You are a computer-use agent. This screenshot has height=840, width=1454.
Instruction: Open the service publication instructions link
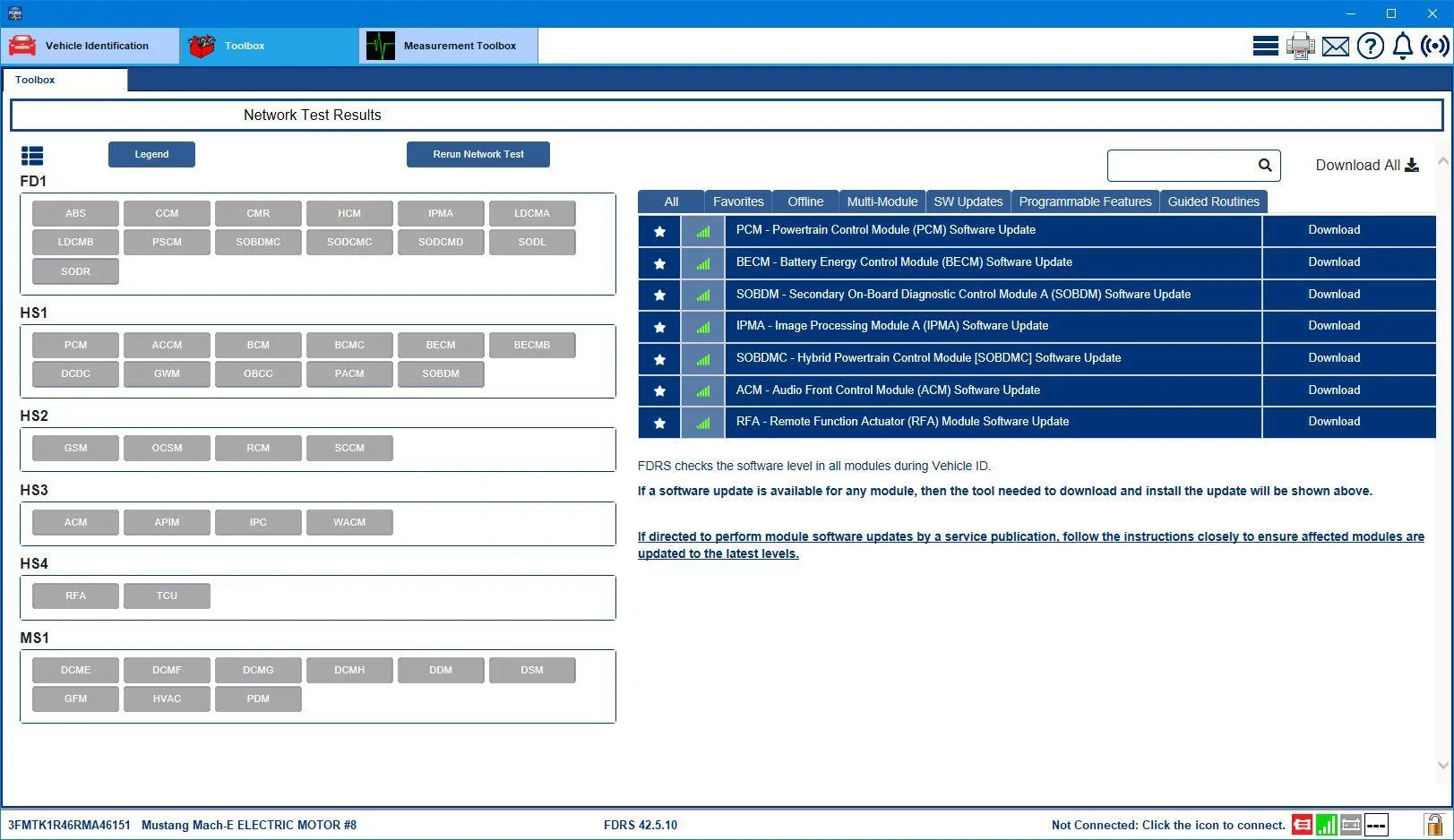click(1031, 544)
